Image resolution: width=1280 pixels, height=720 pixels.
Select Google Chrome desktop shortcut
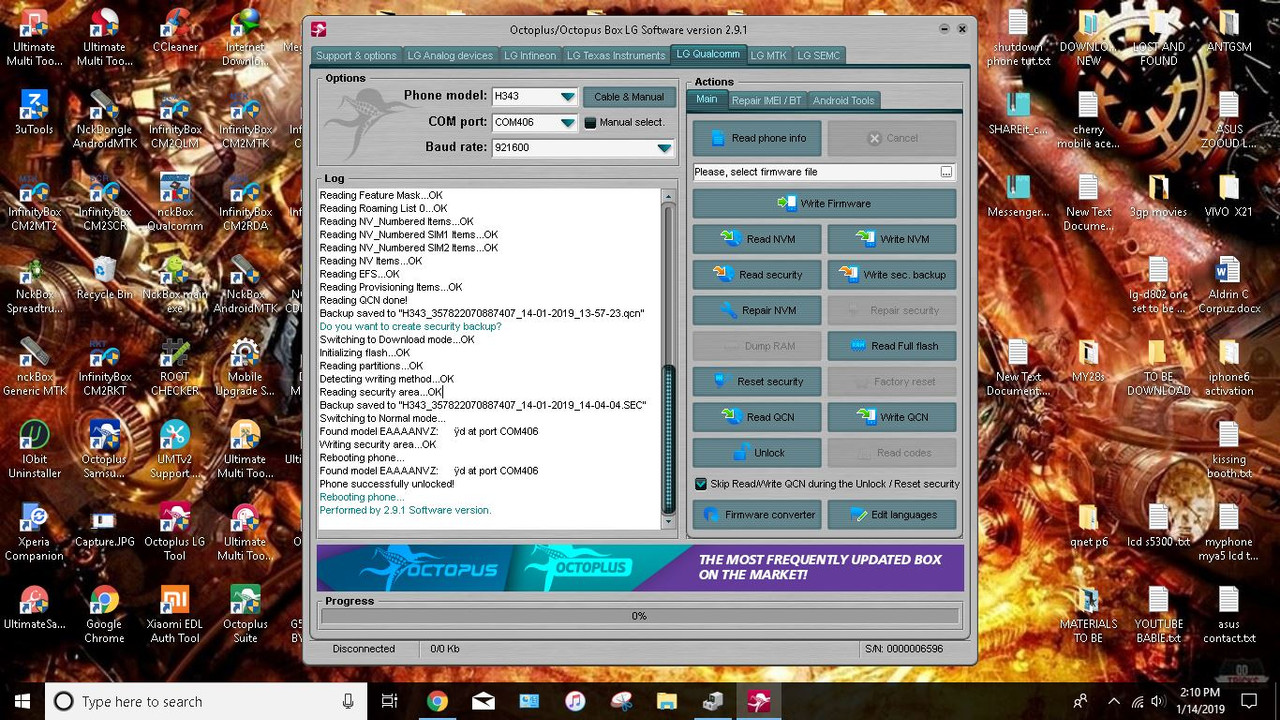[104, 615]
